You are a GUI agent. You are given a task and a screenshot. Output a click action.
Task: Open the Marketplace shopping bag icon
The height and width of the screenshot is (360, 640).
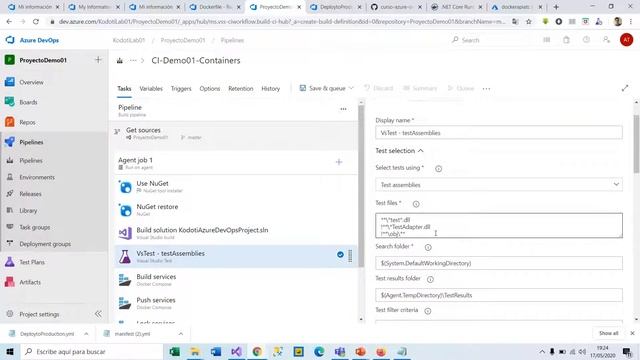[566, 40]
